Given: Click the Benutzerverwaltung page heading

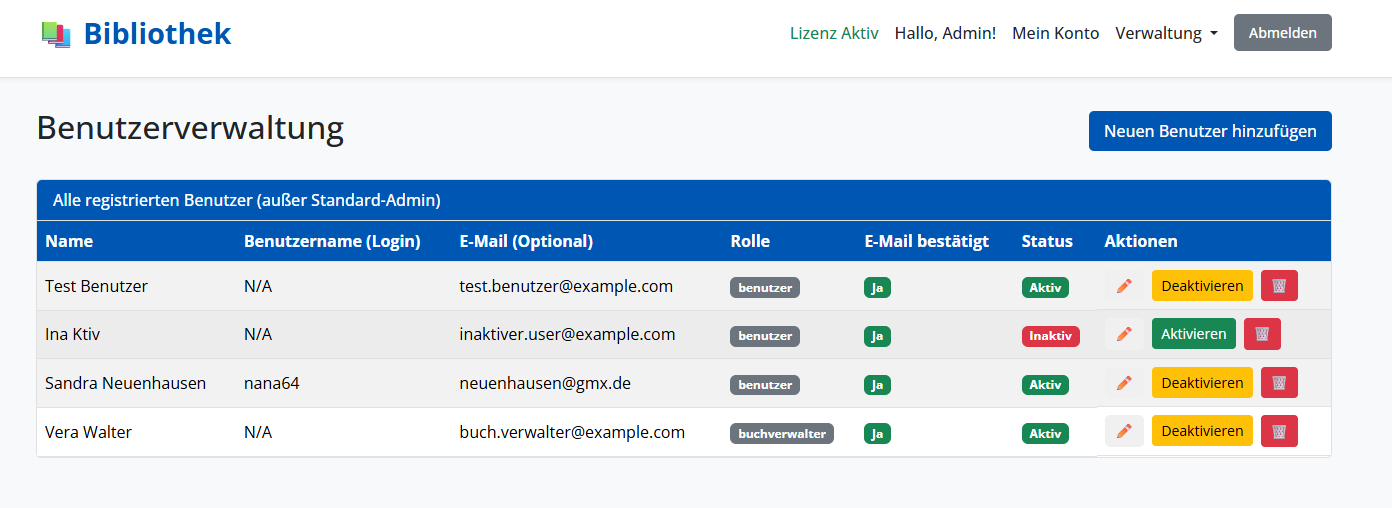Looking at the screenshot, I should click(x=190, y=129).
